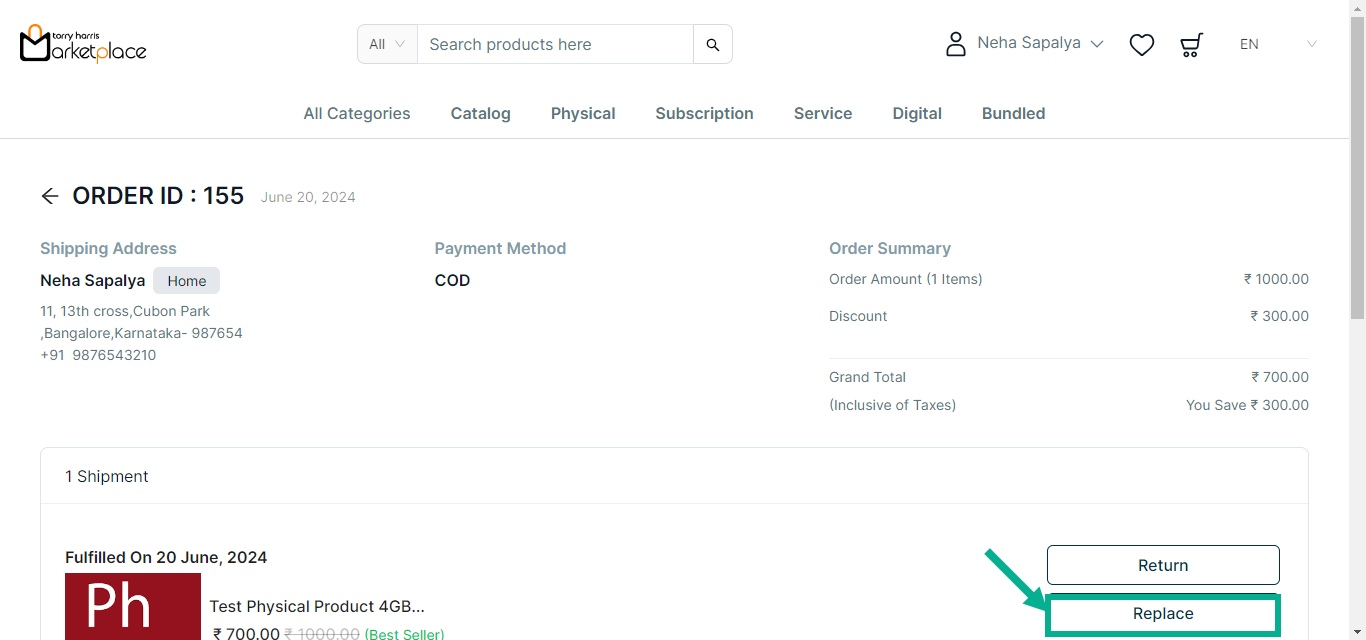Click the Return button

(x=1163, y=565)
